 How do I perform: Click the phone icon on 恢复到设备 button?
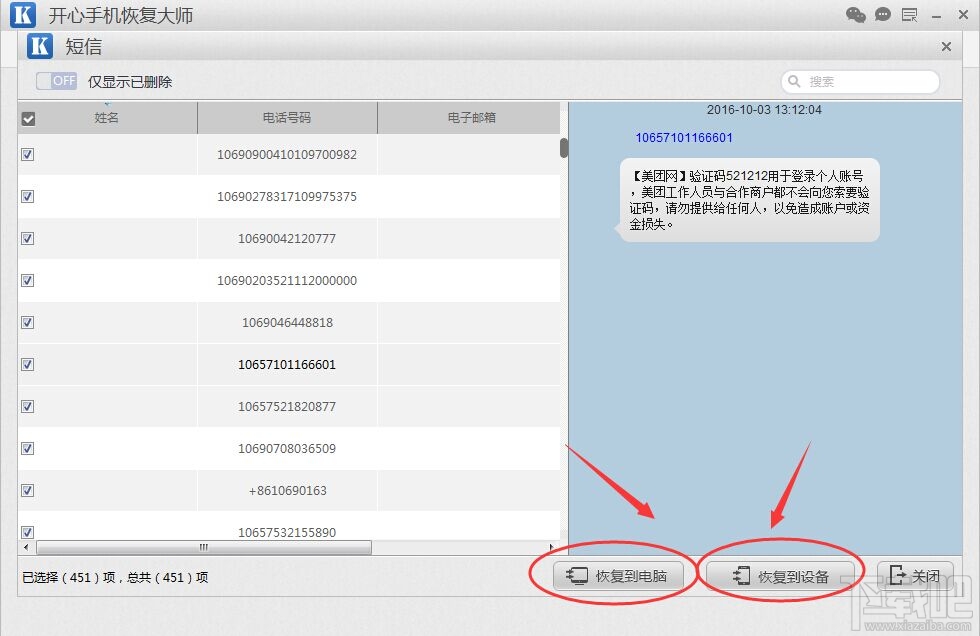click(x=742, y=575)
